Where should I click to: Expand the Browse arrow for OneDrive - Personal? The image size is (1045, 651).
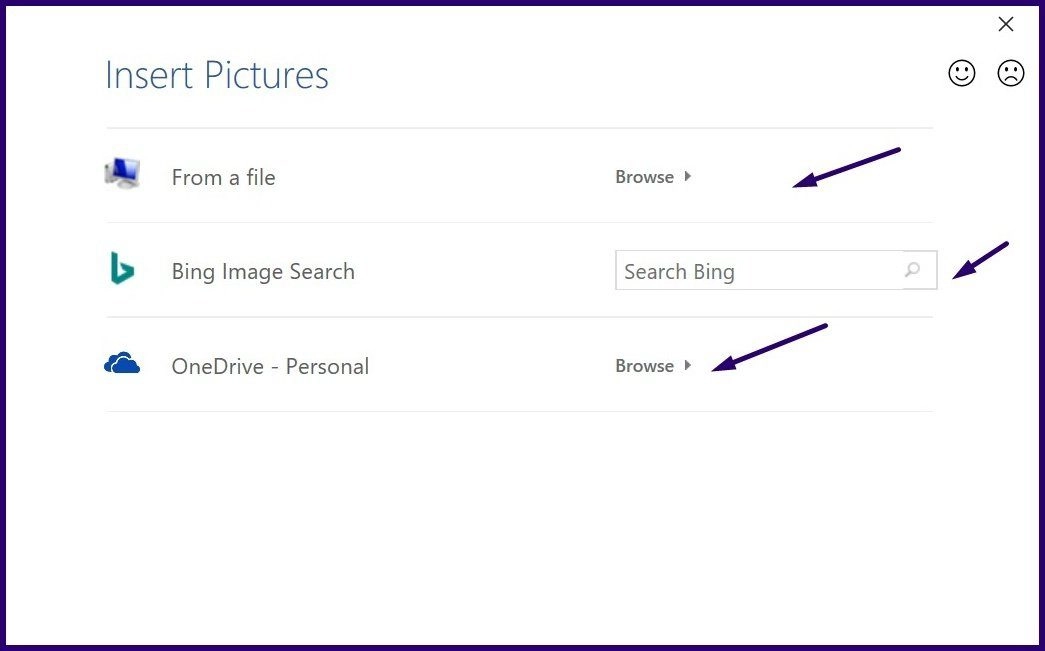pos(688,366)
